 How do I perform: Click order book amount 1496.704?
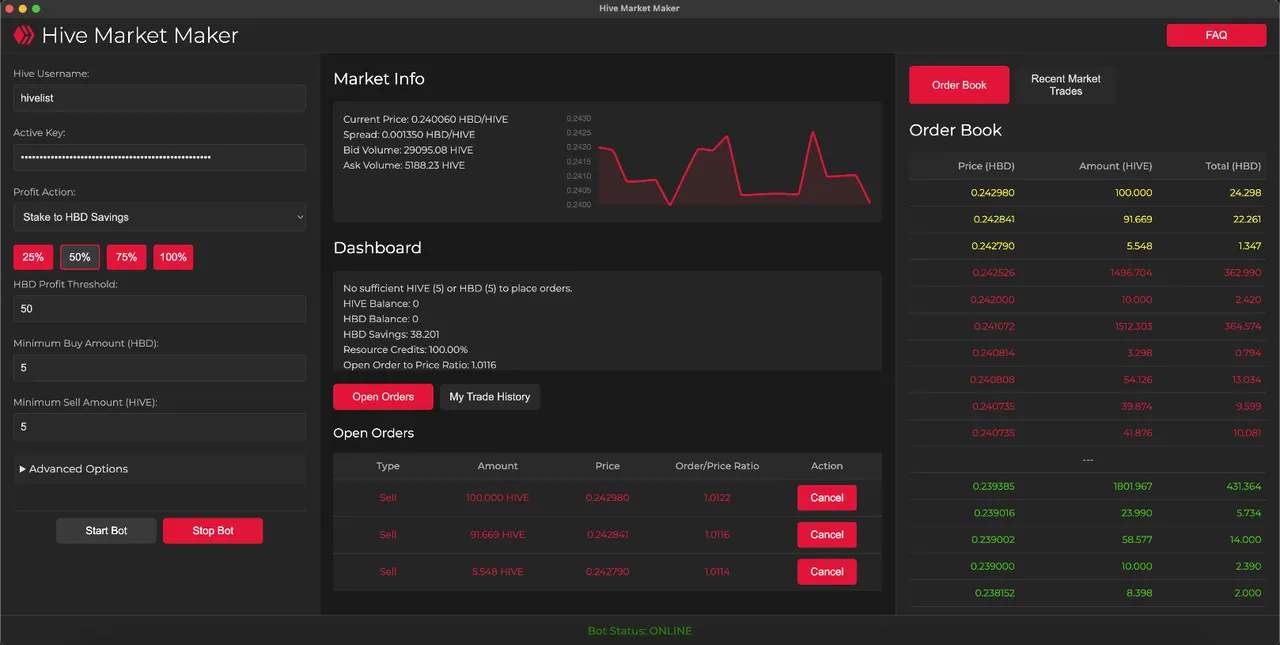pos(1130,273)
